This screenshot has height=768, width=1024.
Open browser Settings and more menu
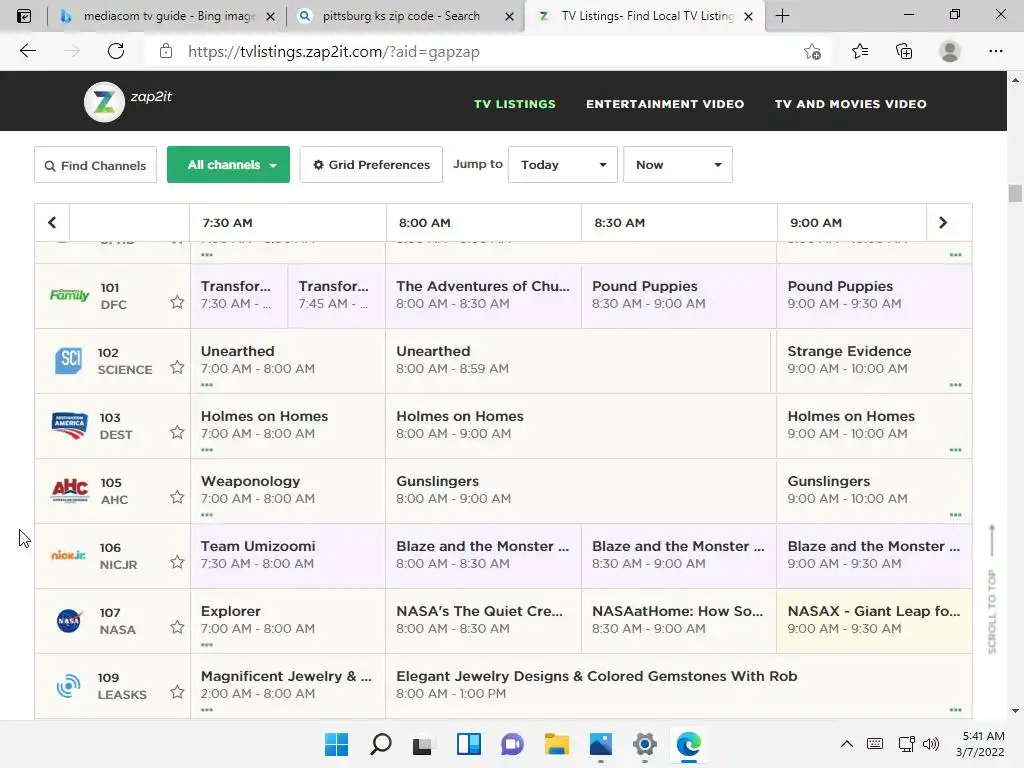[x=995, y=51]
